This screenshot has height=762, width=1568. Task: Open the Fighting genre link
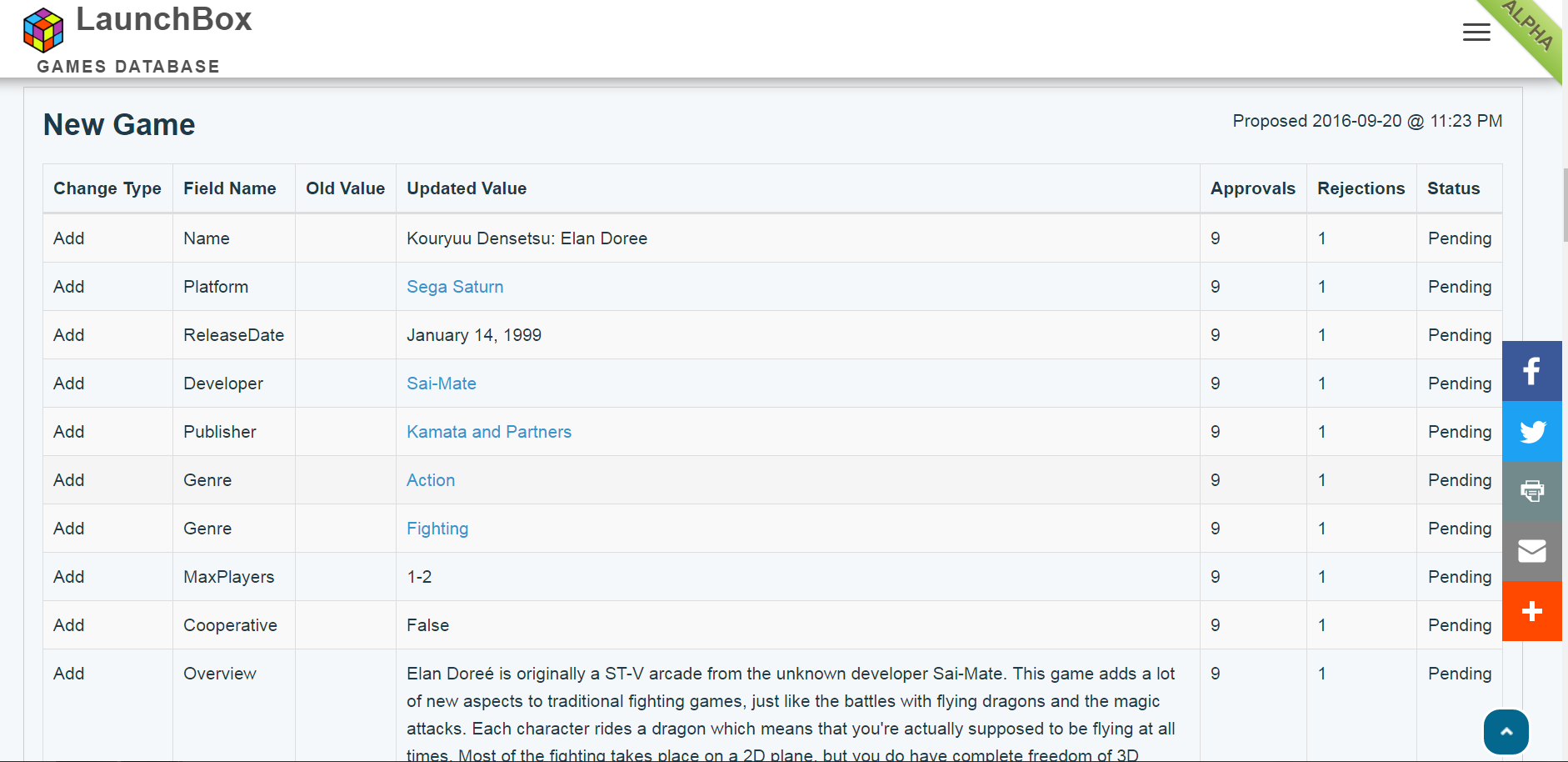tap(437, 529)
